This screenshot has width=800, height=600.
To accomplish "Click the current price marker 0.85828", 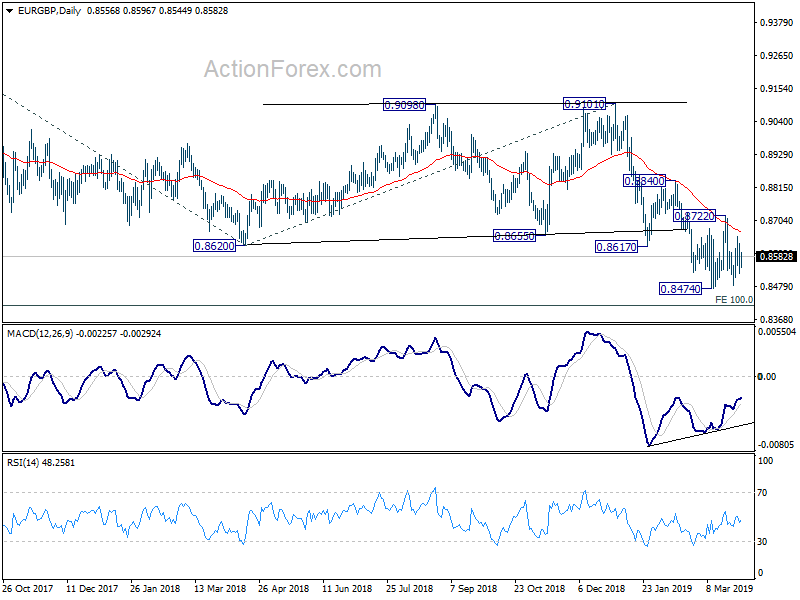I will (x=776, y=256).
